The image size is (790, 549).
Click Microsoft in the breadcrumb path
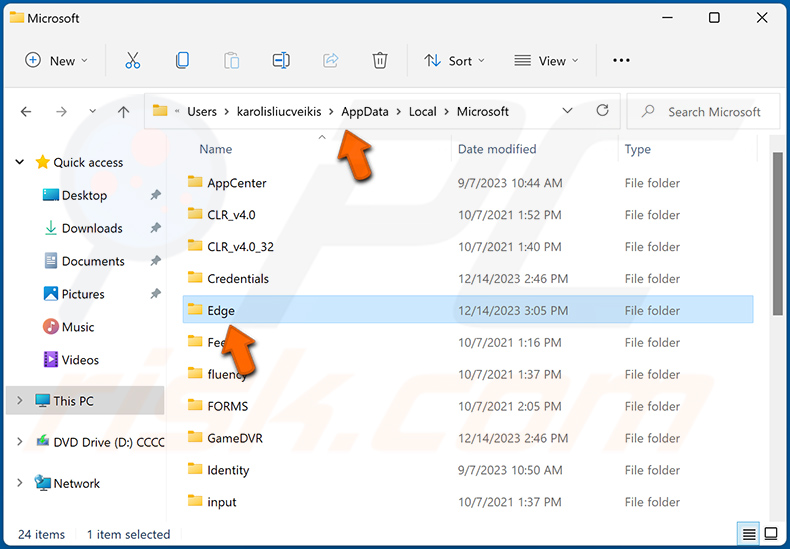483,111
